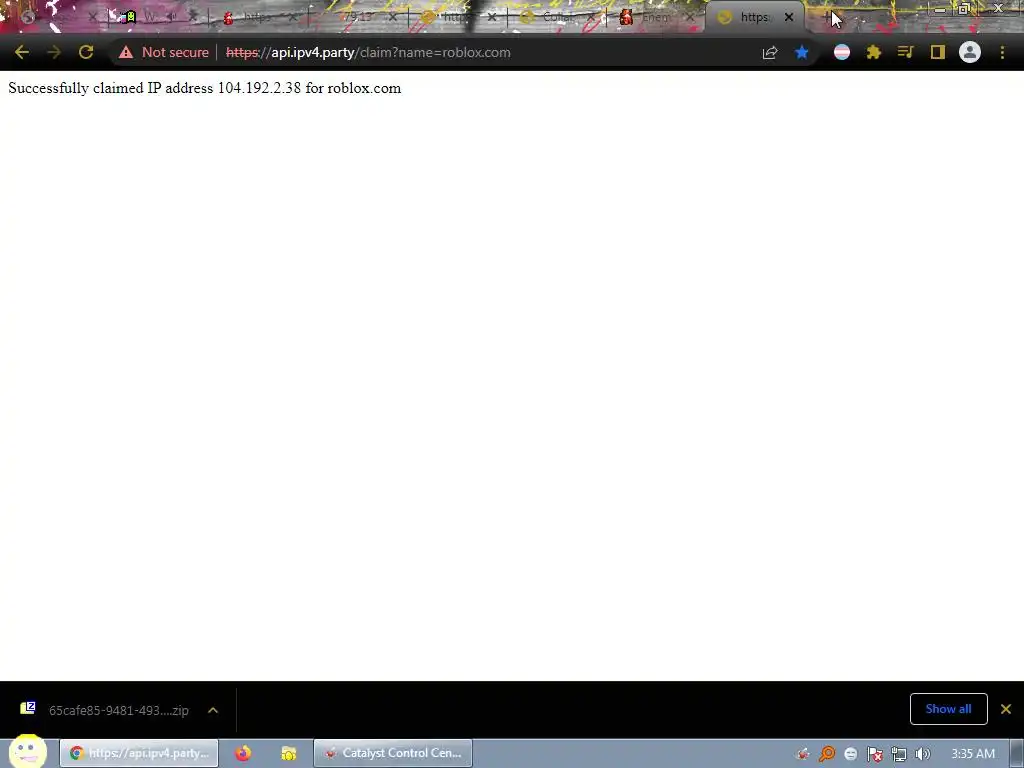Expand the zip download options chevron
Image resolution: width=1024 pixels, height=768 pixels.
pyautogui.click(x=213, y=710)
